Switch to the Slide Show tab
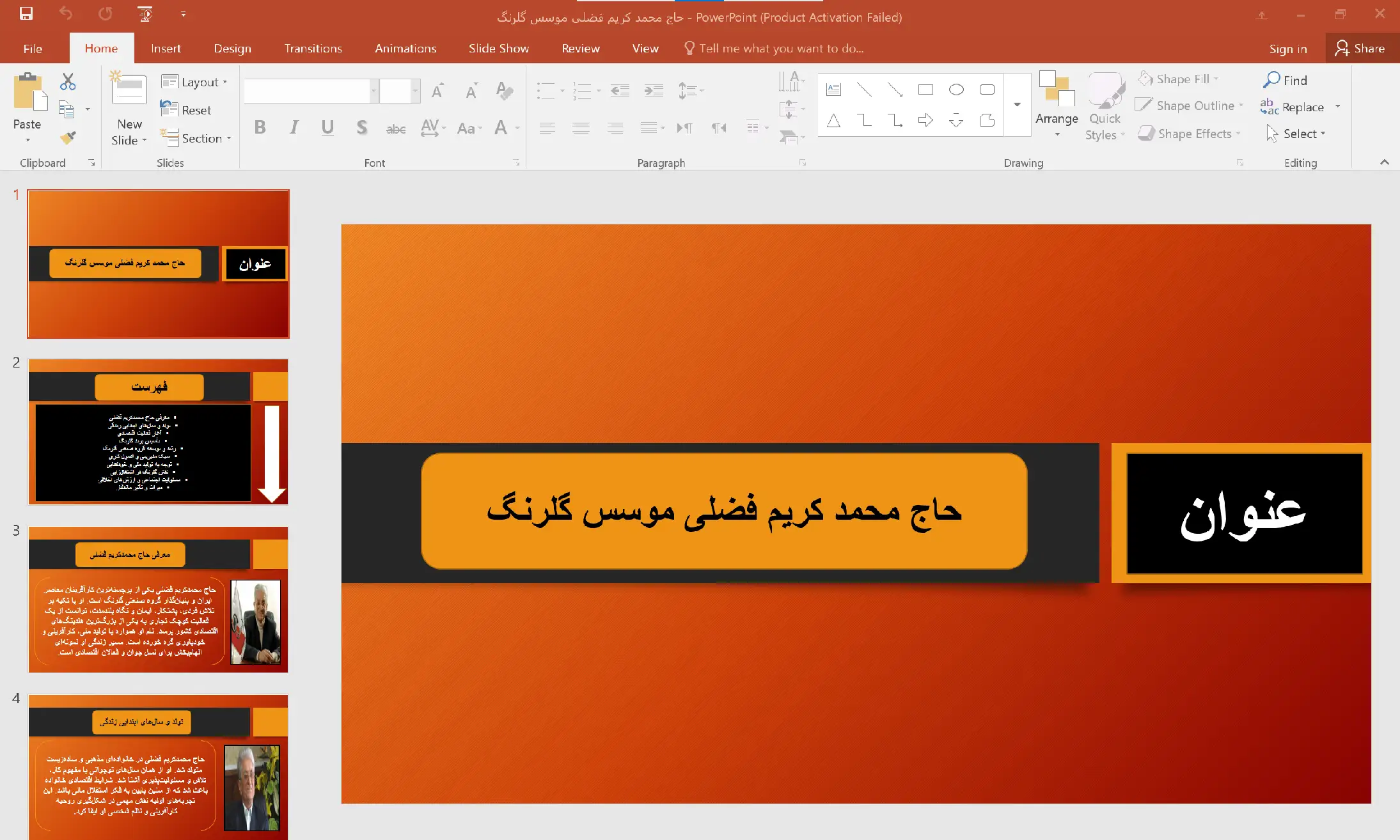Viewport: 1400px width, 840px height. [x=498, y=49]
